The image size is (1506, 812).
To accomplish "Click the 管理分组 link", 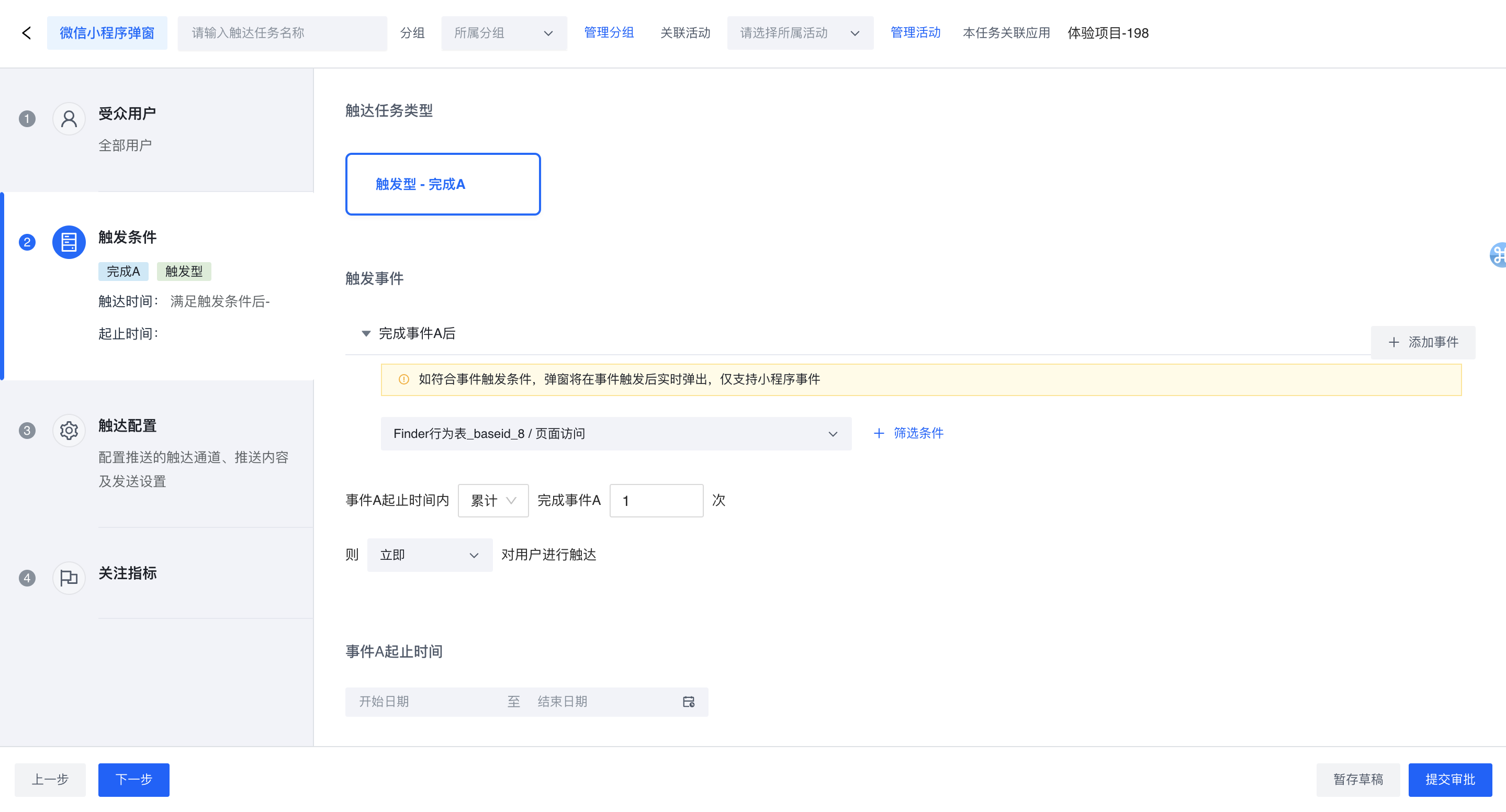I will click(x=609, y=33).
